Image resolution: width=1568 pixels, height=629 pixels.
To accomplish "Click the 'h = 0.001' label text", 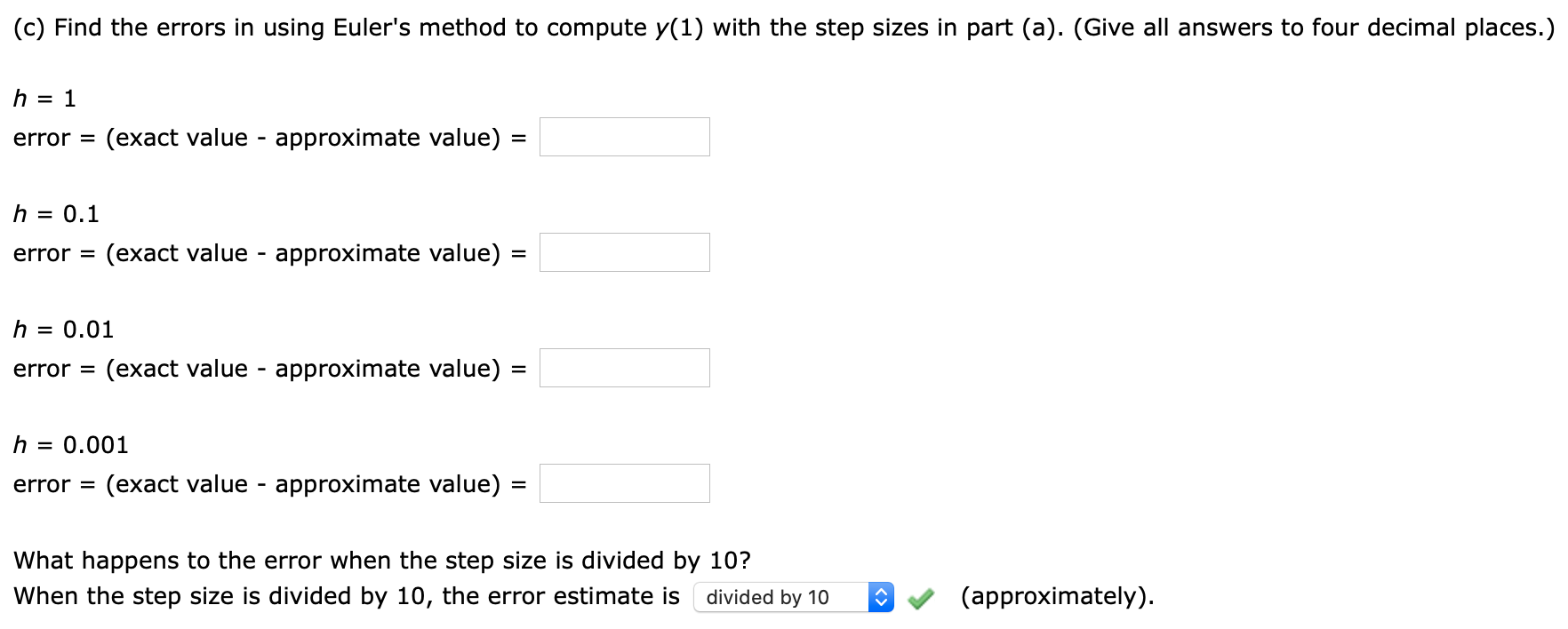I will pyautogui.click(x=69, y=444).
